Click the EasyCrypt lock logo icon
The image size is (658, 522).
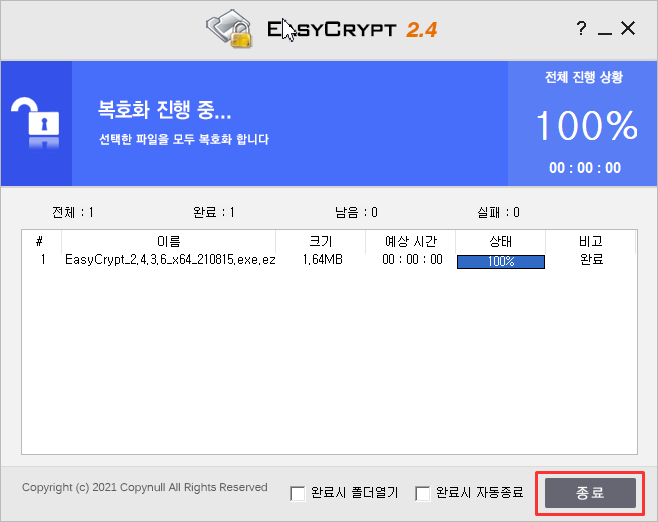tap(229, 29)
